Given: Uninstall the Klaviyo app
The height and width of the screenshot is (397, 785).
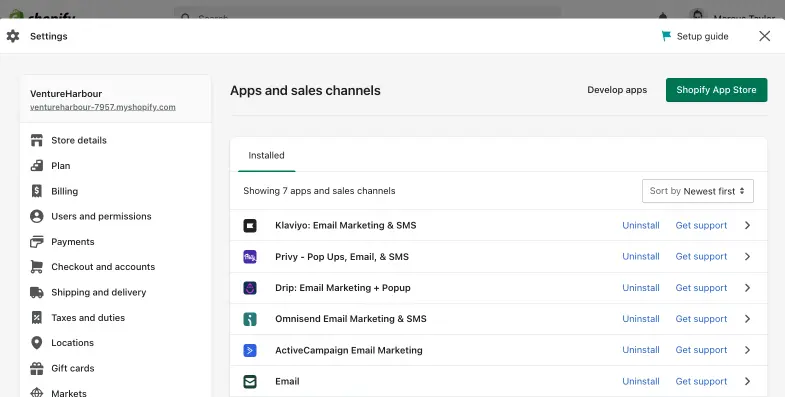Looking at the screenshot, I should point(641,225).
